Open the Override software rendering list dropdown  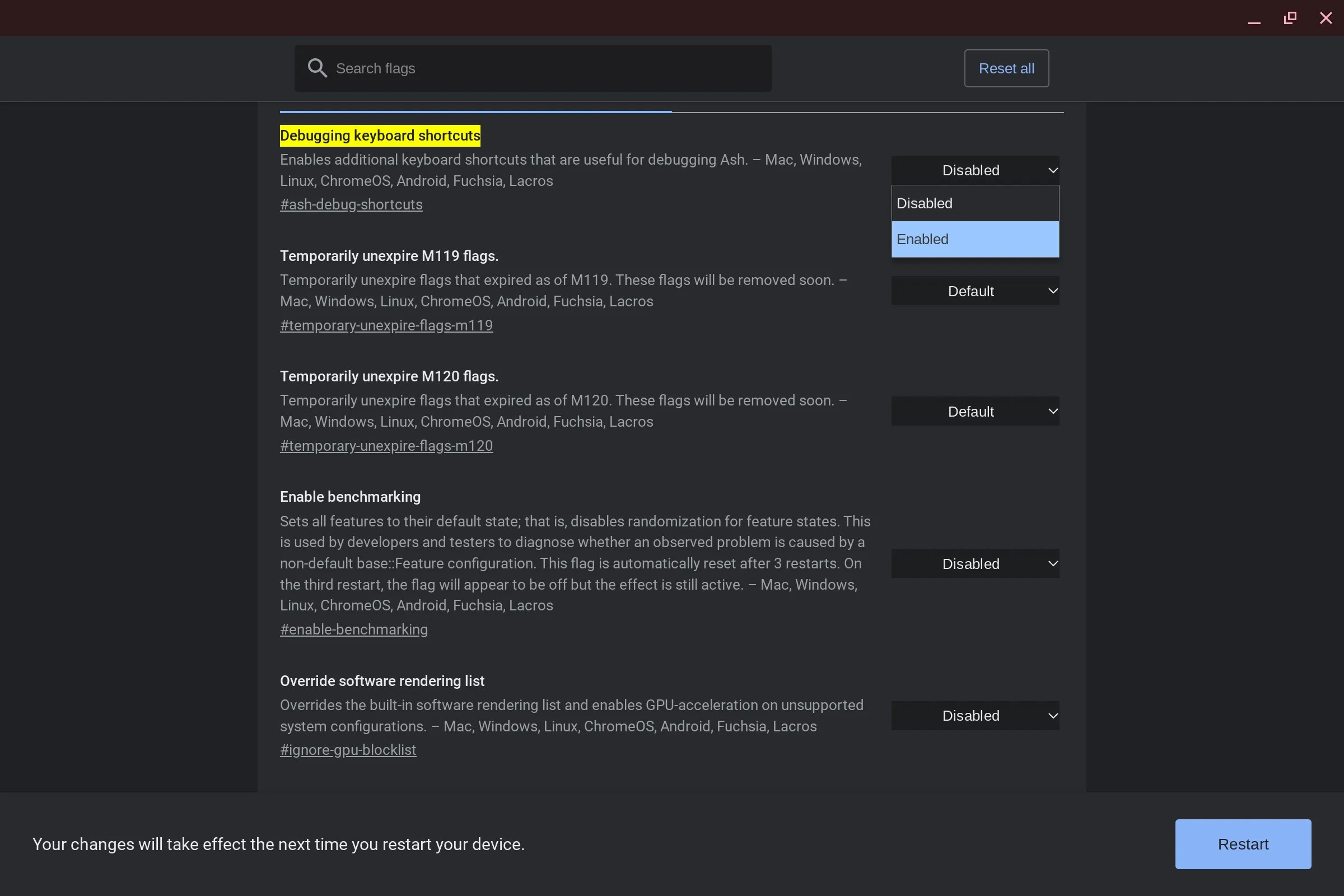(975, 716)
